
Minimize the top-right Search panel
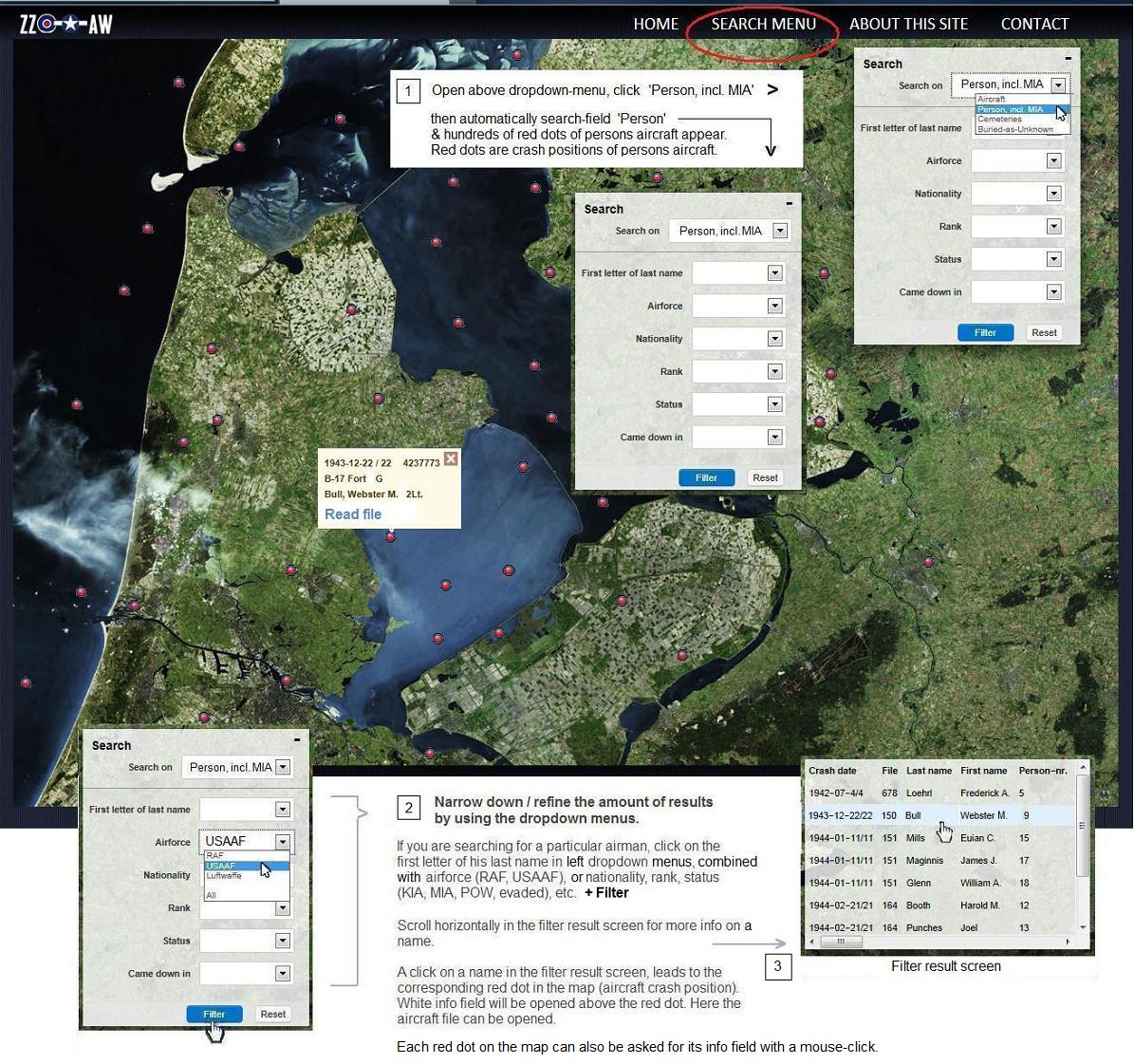[x=1068, y=59]
